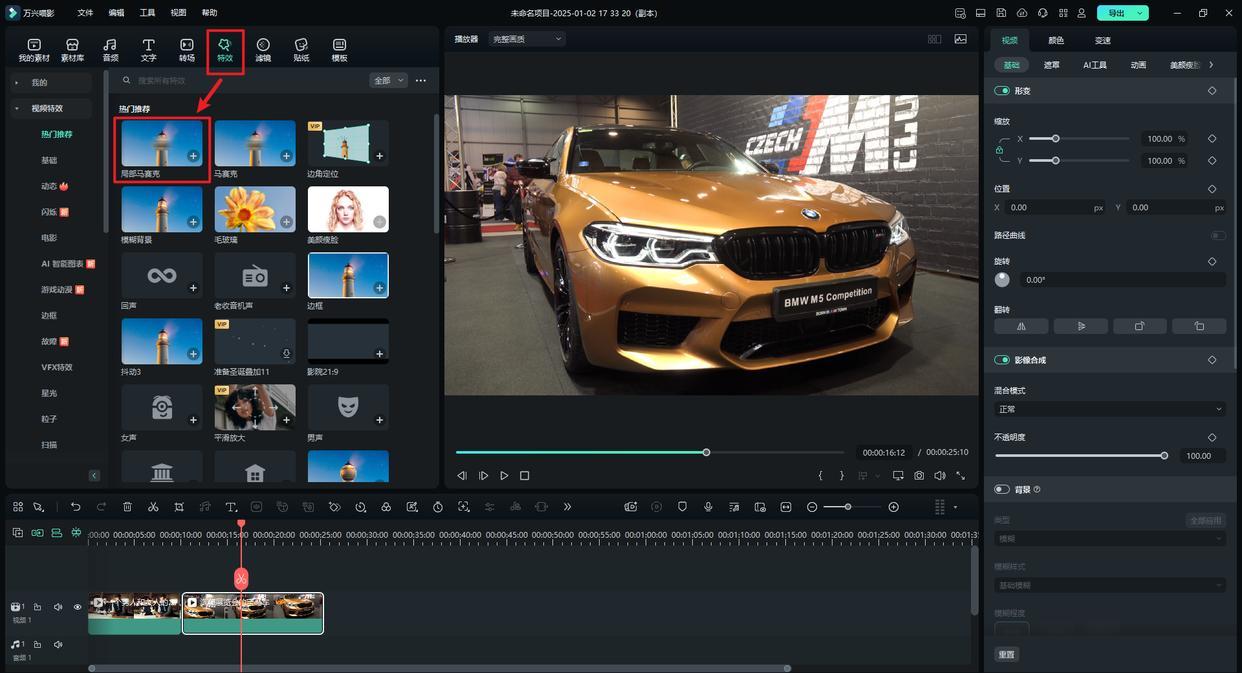Screen dimensions: 1242x673
Task: Open the user account profile icon
Action: 1081,13
